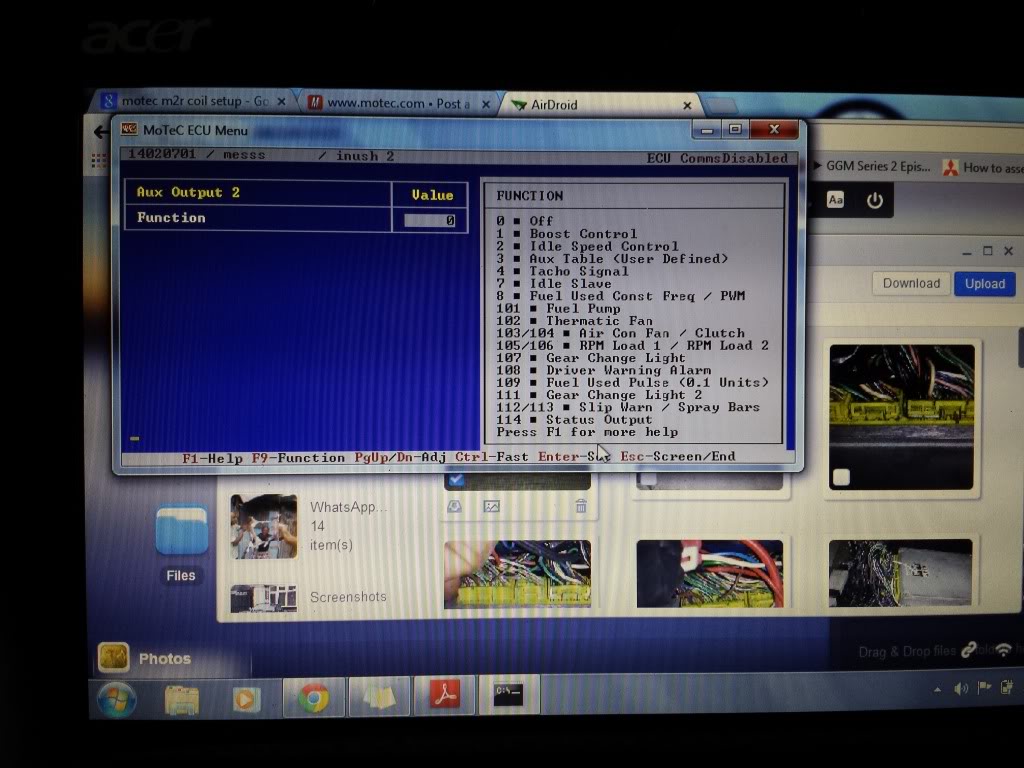Click MoTeC ECU Menu title bar icon
1024x768 pixels.
point(129,129)
